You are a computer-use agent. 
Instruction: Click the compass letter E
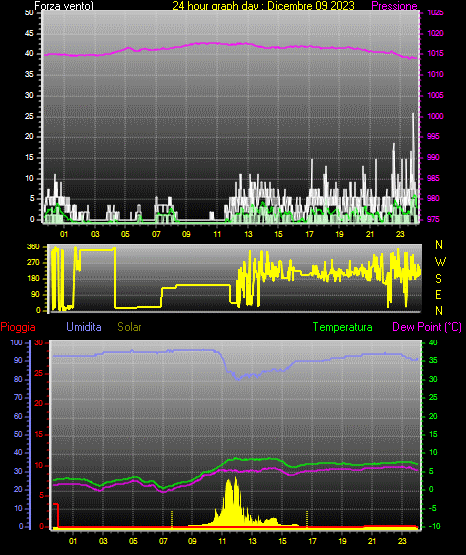[438, 294]
